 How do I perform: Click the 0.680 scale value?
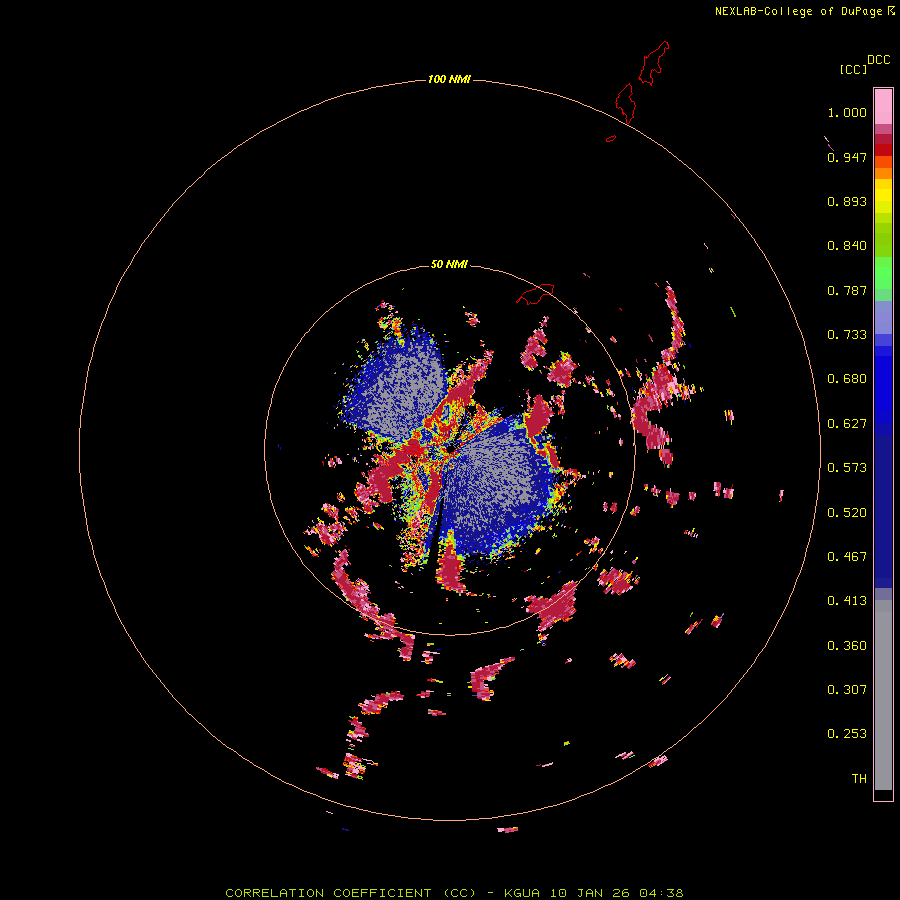coord(847,379)
